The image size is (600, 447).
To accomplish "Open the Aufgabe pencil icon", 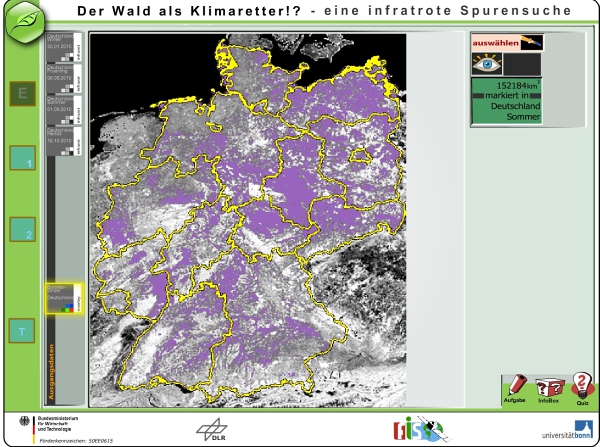I will pos(515,389).
